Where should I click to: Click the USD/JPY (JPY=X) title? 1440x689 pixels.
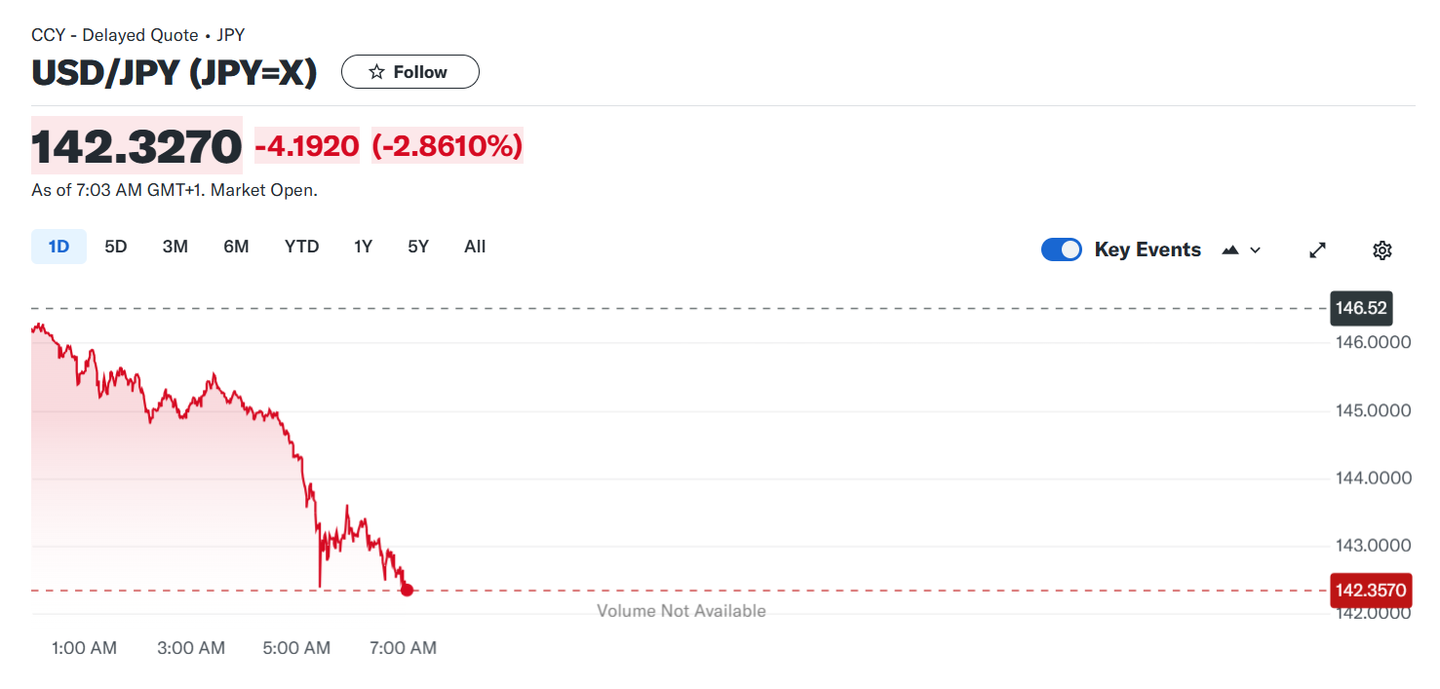click(174, 73)
